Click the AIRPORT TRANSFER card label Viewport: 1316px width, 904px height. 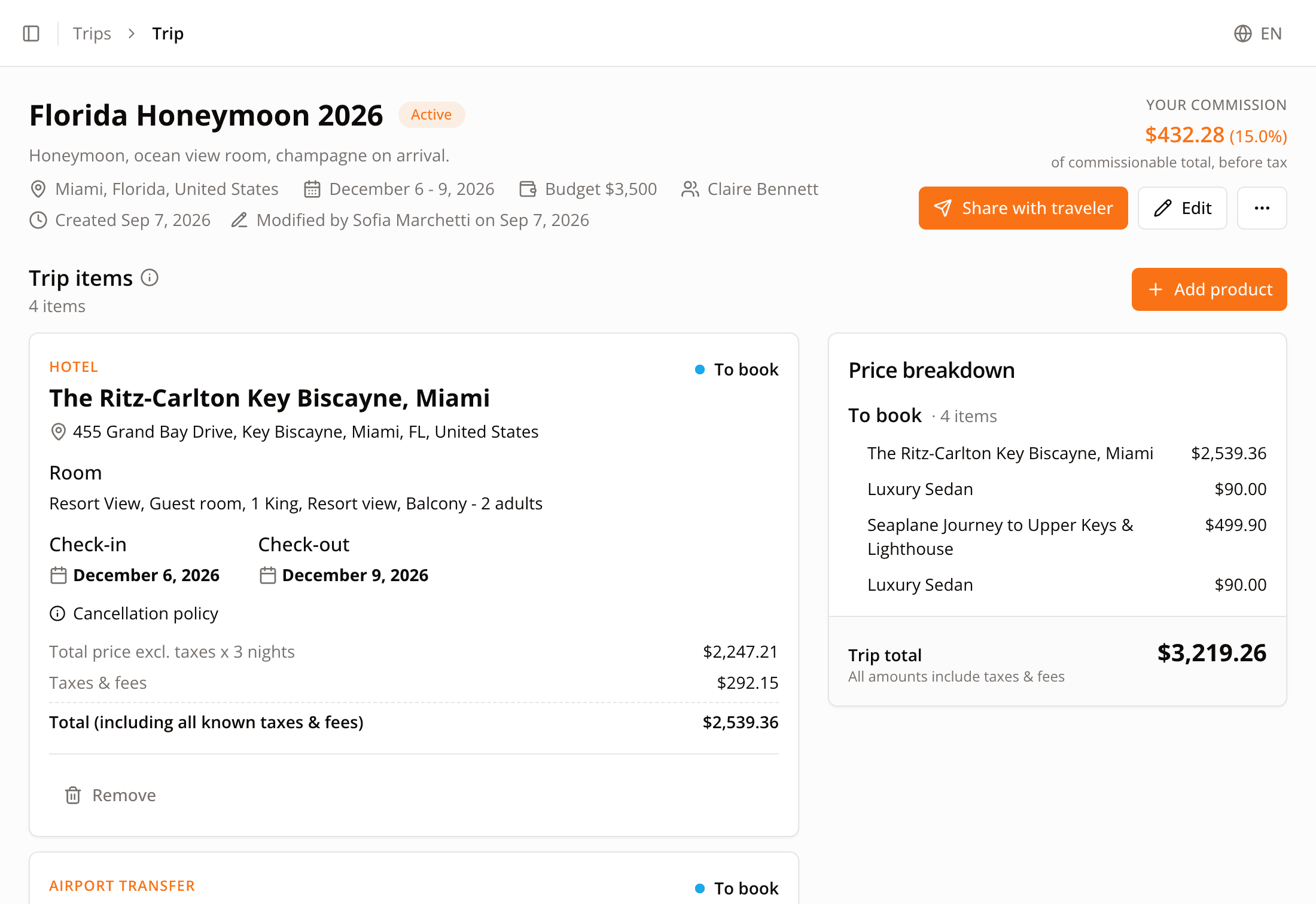tap(122, 885)
